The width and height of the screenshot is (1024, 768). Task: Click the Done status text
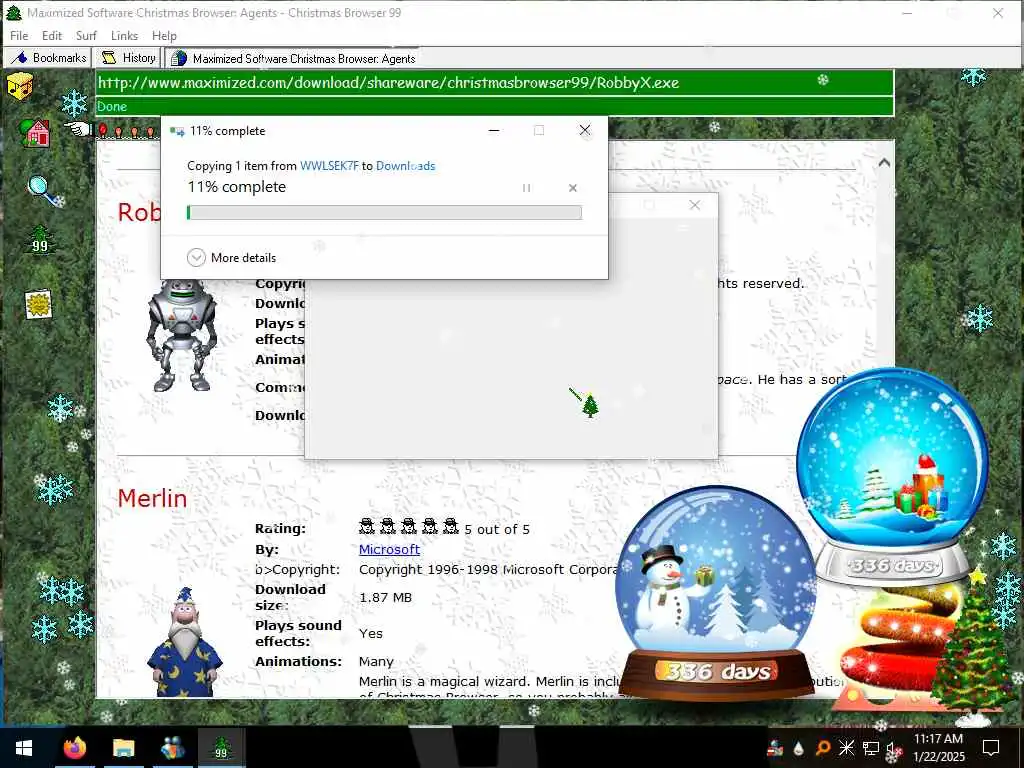(x=112, y=106)
